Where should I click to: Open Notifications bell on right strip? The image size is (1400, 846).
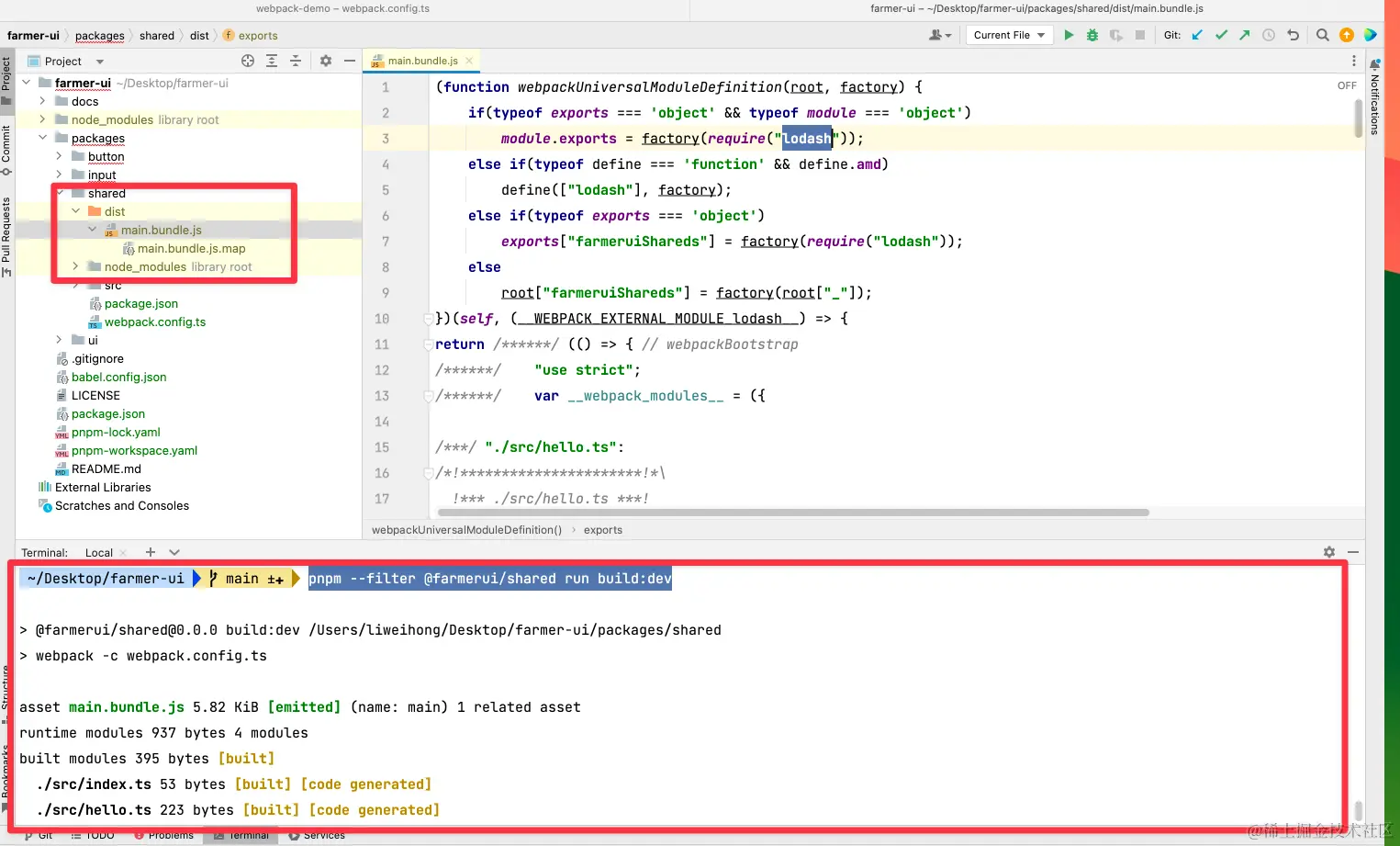tap(1375, 65)
